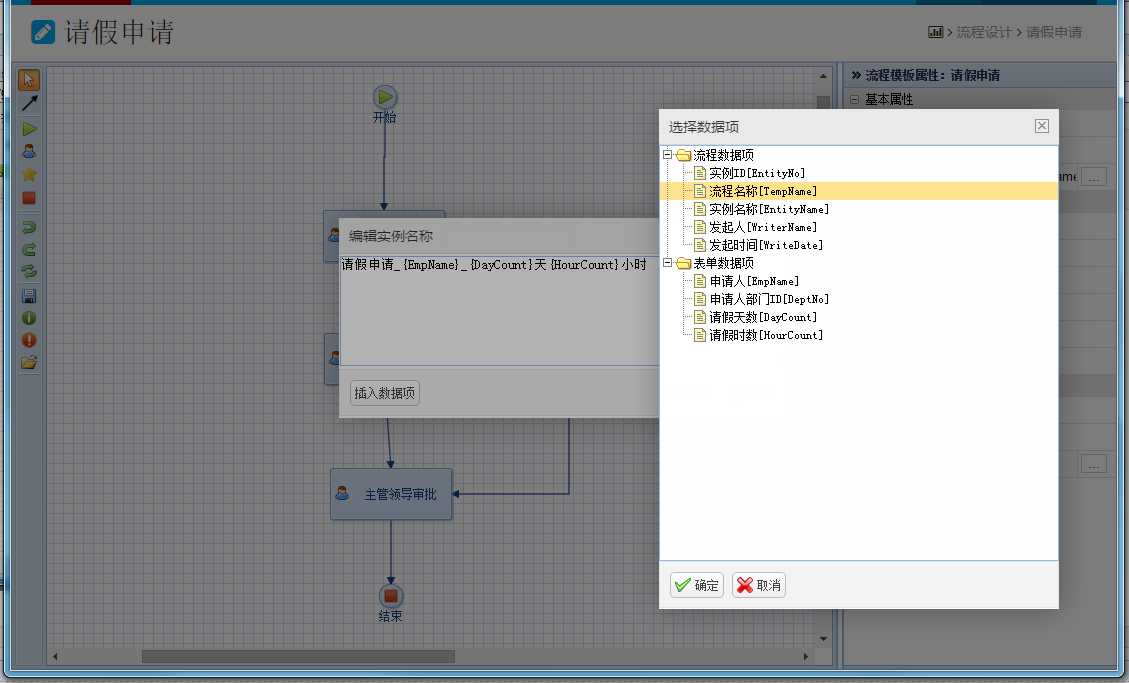Open workflow using the folder icon
This screenshot has width=1129, height=683.
click(30, 363)
